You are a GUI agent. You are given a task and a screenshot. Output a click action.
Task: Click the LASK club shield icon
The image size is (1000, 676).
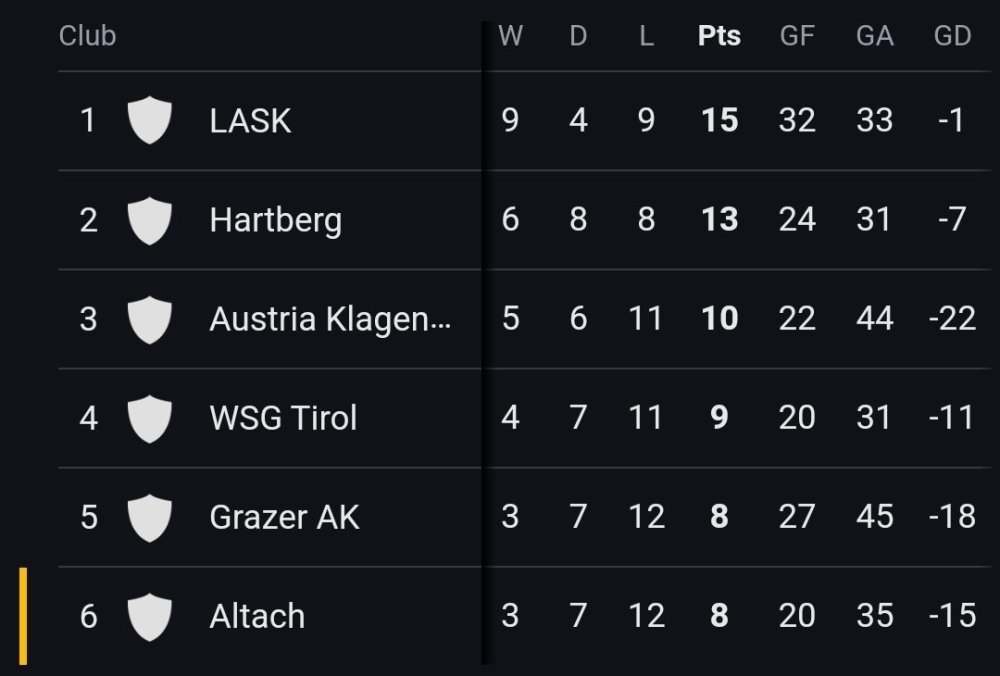(150, 120)
